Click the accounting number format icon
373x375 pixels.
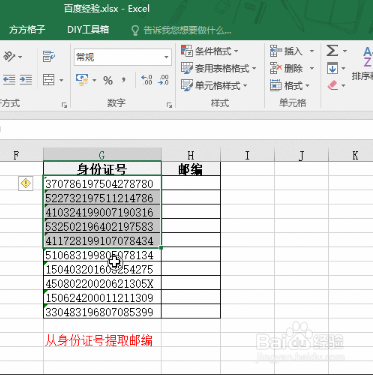coord(82,80)
